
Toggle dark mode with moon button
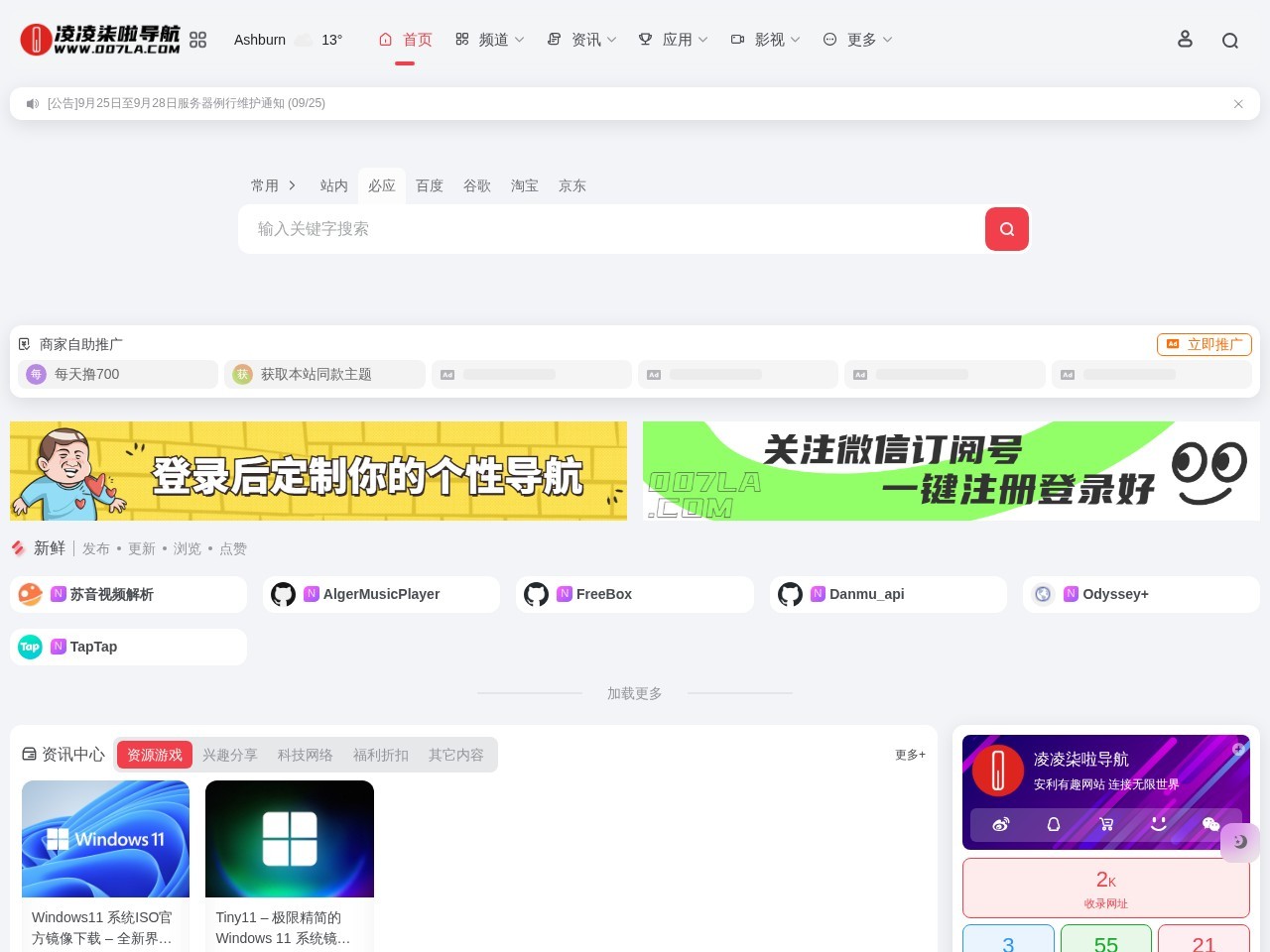click(x=1240, y=842)
